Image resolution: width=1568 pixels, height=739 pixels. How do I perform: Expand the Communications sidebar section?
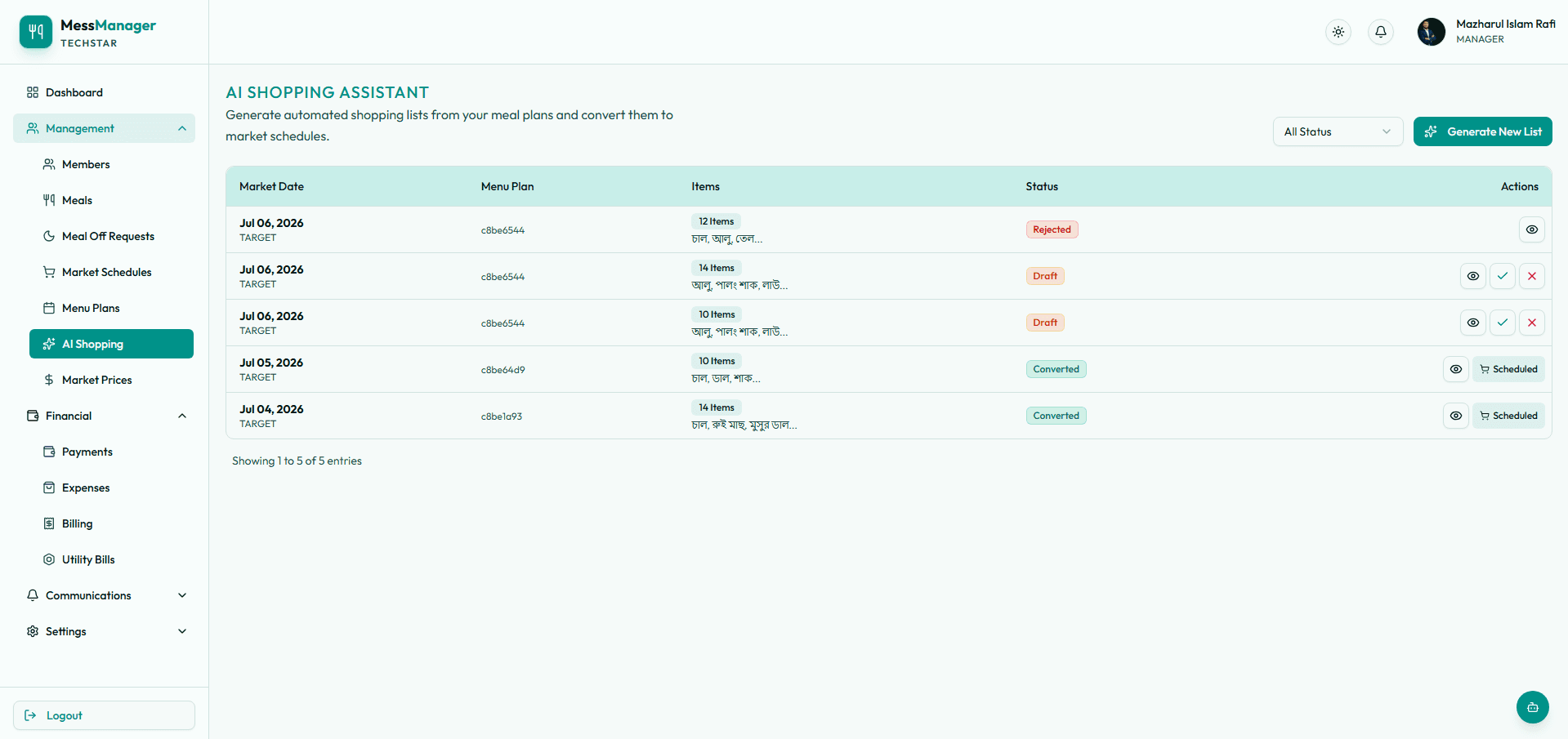point(104,595)
